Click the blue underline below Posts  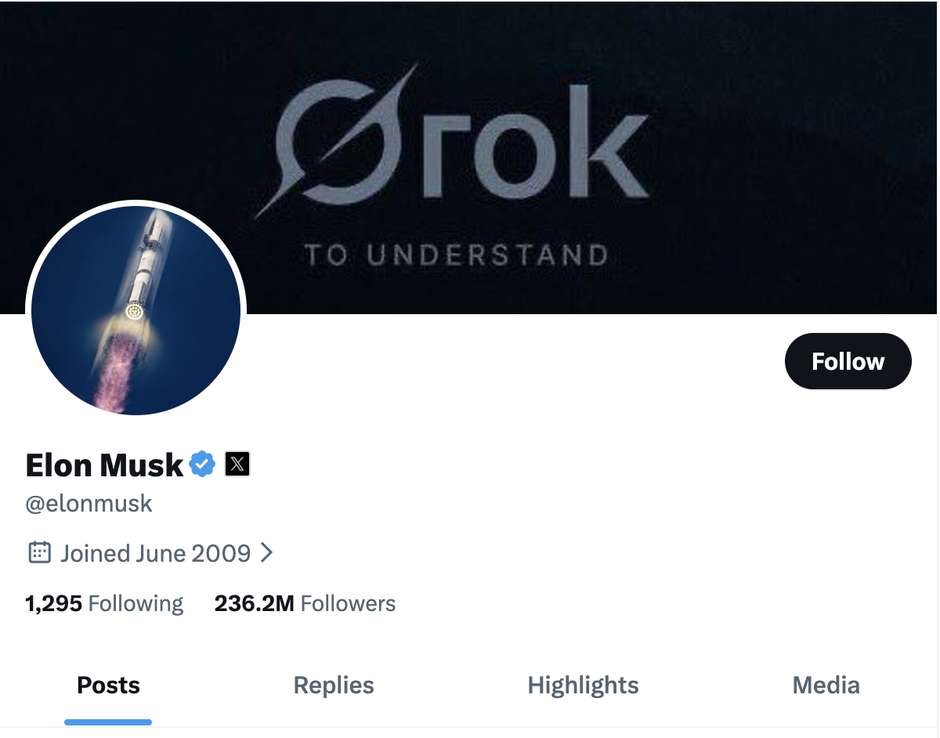pos(108,721)
